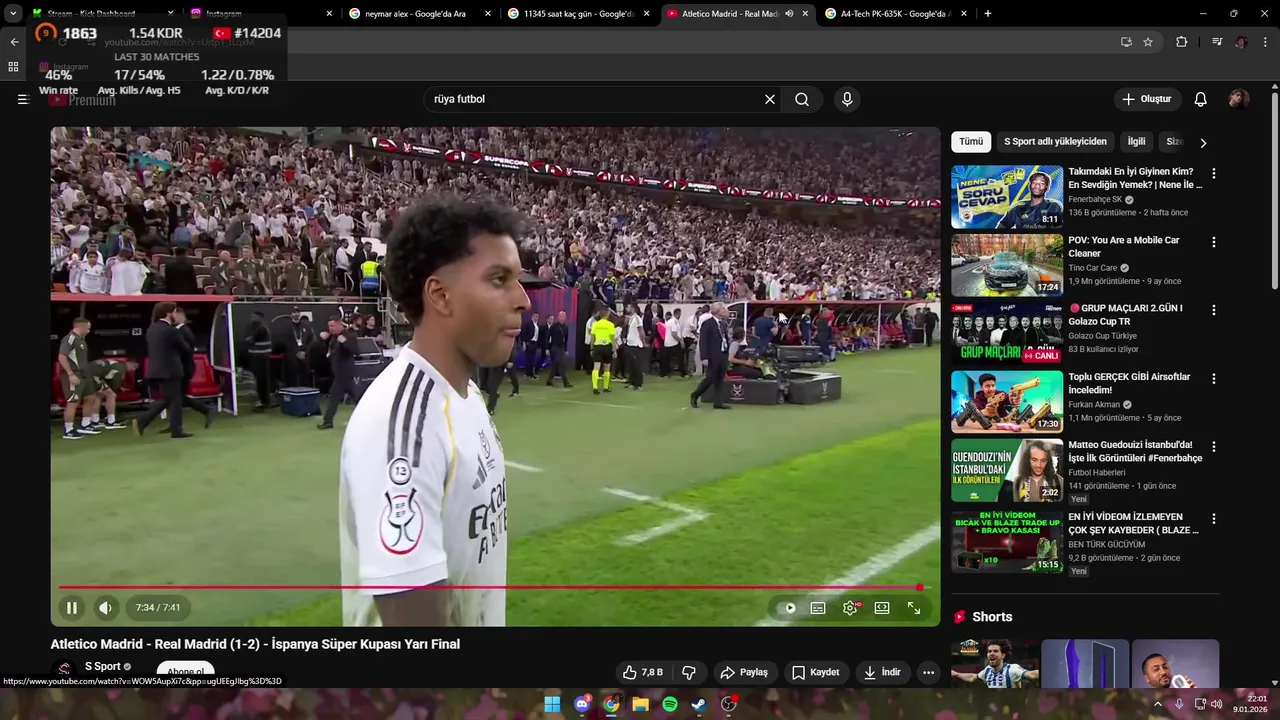Mute the video volume

click(x=105, y=608)
